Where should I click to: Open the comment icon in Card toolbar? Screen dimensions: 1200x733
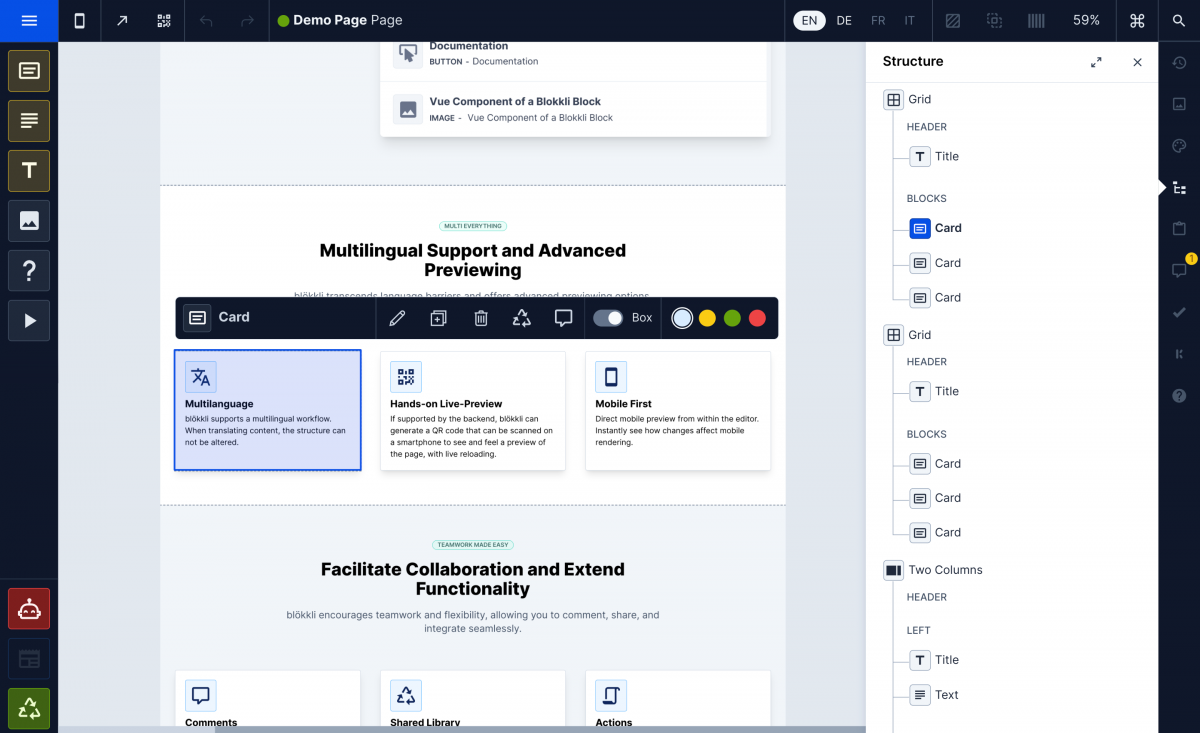pos(563,318)
